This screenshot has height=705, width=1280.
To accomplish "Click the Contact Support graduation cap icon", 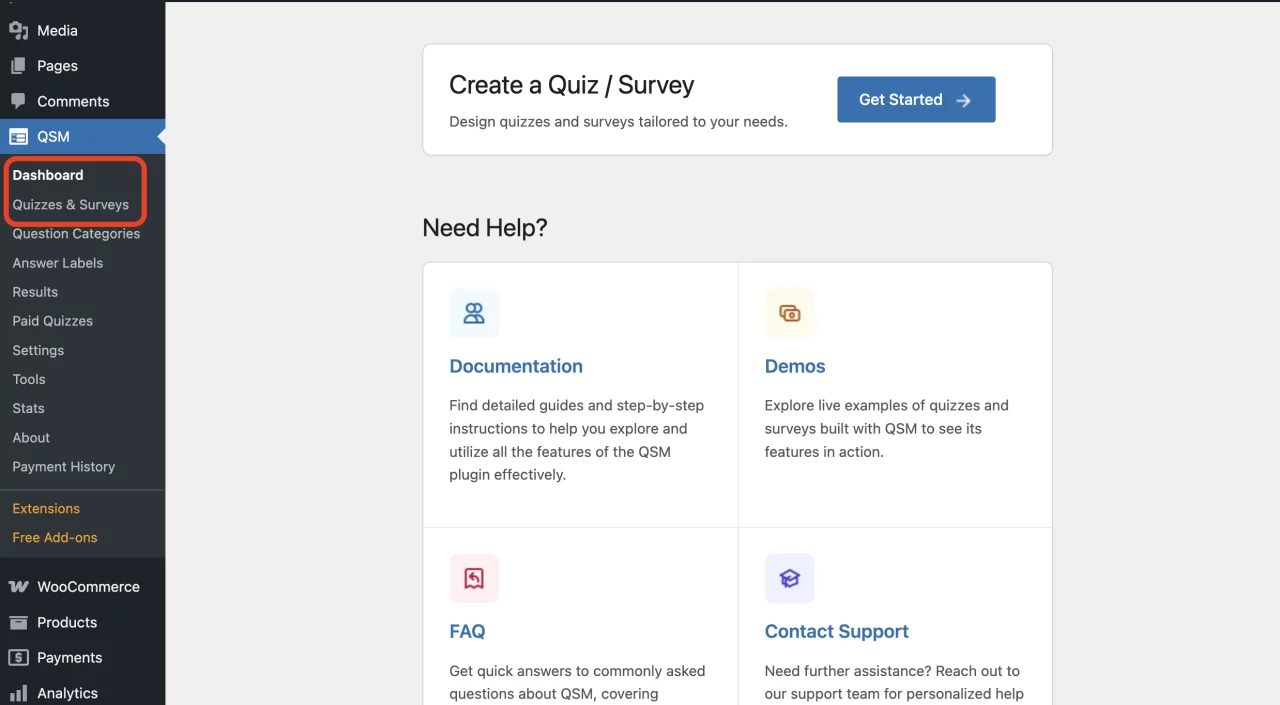I will (790, 578).
